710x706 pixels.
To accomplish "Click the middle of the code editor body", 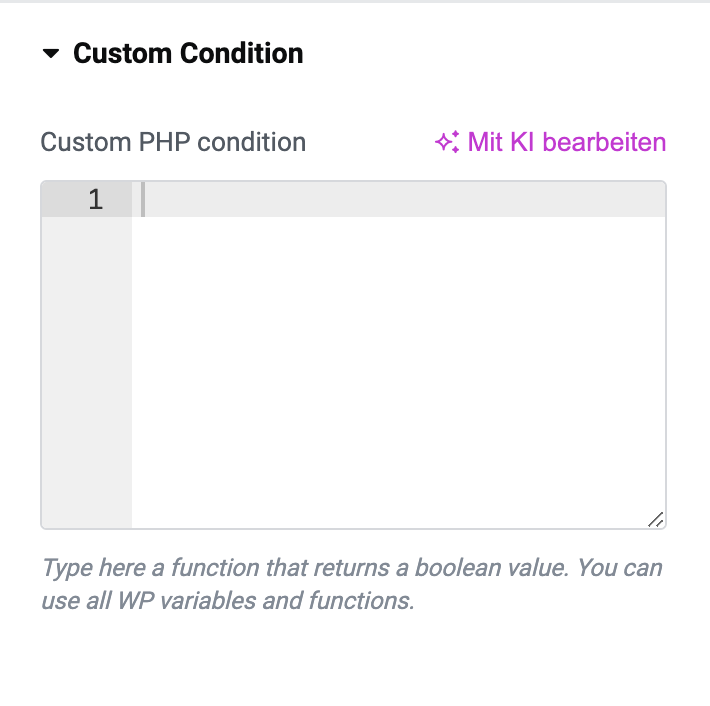I will [x=353, y=355].
